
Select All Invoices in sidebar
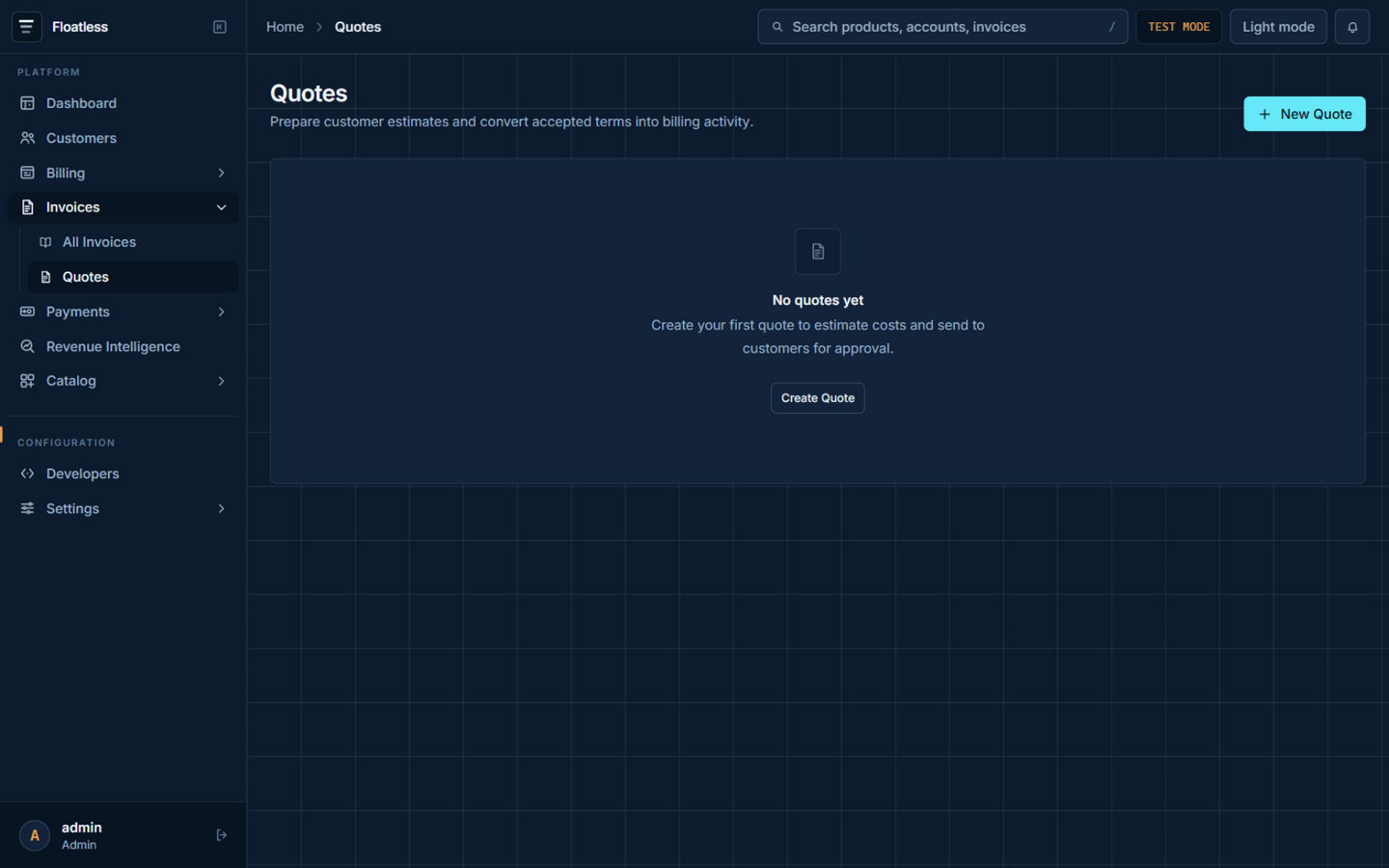(132, 242)
